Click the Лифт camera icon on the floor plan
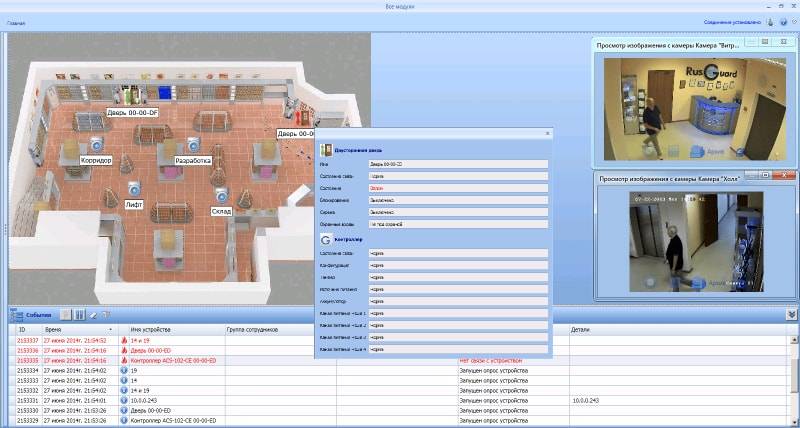The image size is (800, 428). pyautogui.click(x=133, y=187)
